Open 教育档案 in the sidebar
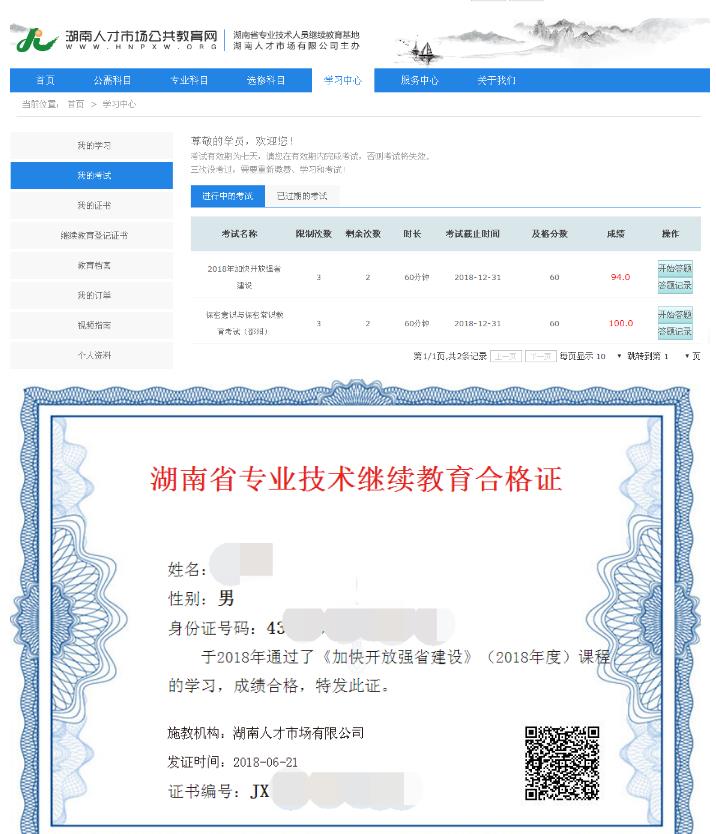The height and width of the screenshot is (834, 716). (x=91, y=265)
